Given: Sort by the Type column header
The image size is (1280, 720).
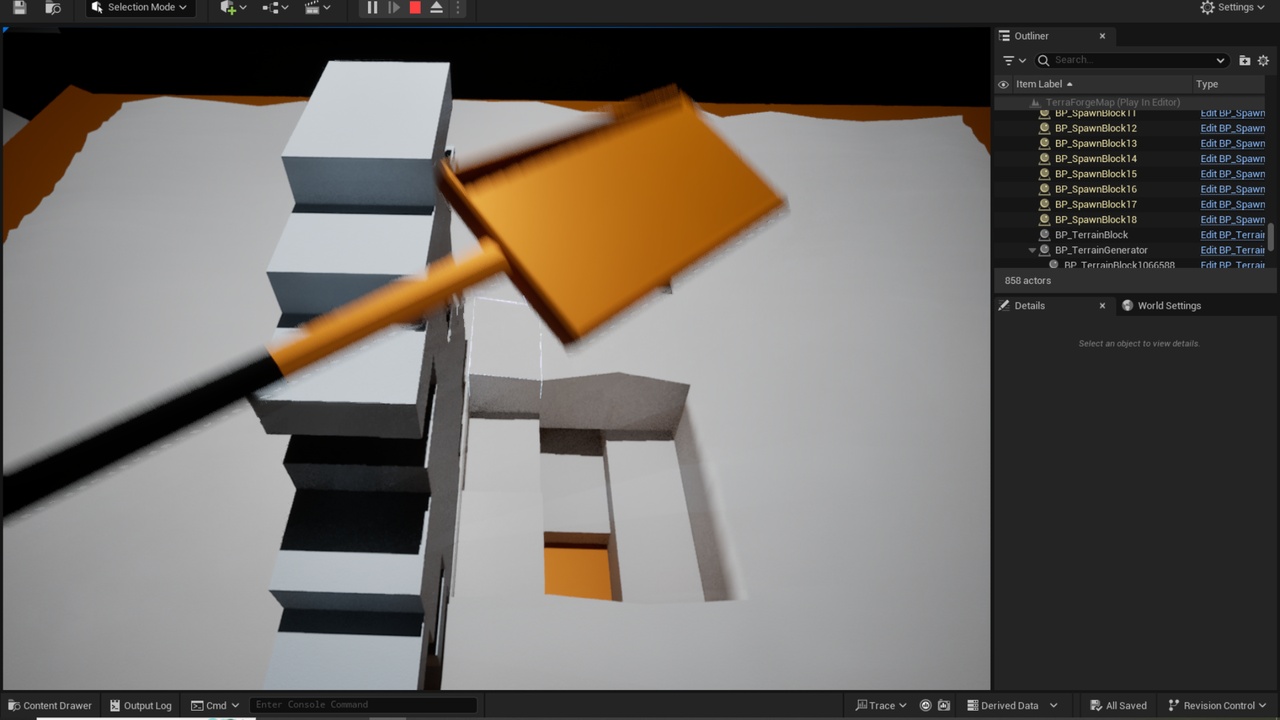Looking at the screenshot, I should click(1207, 84).
